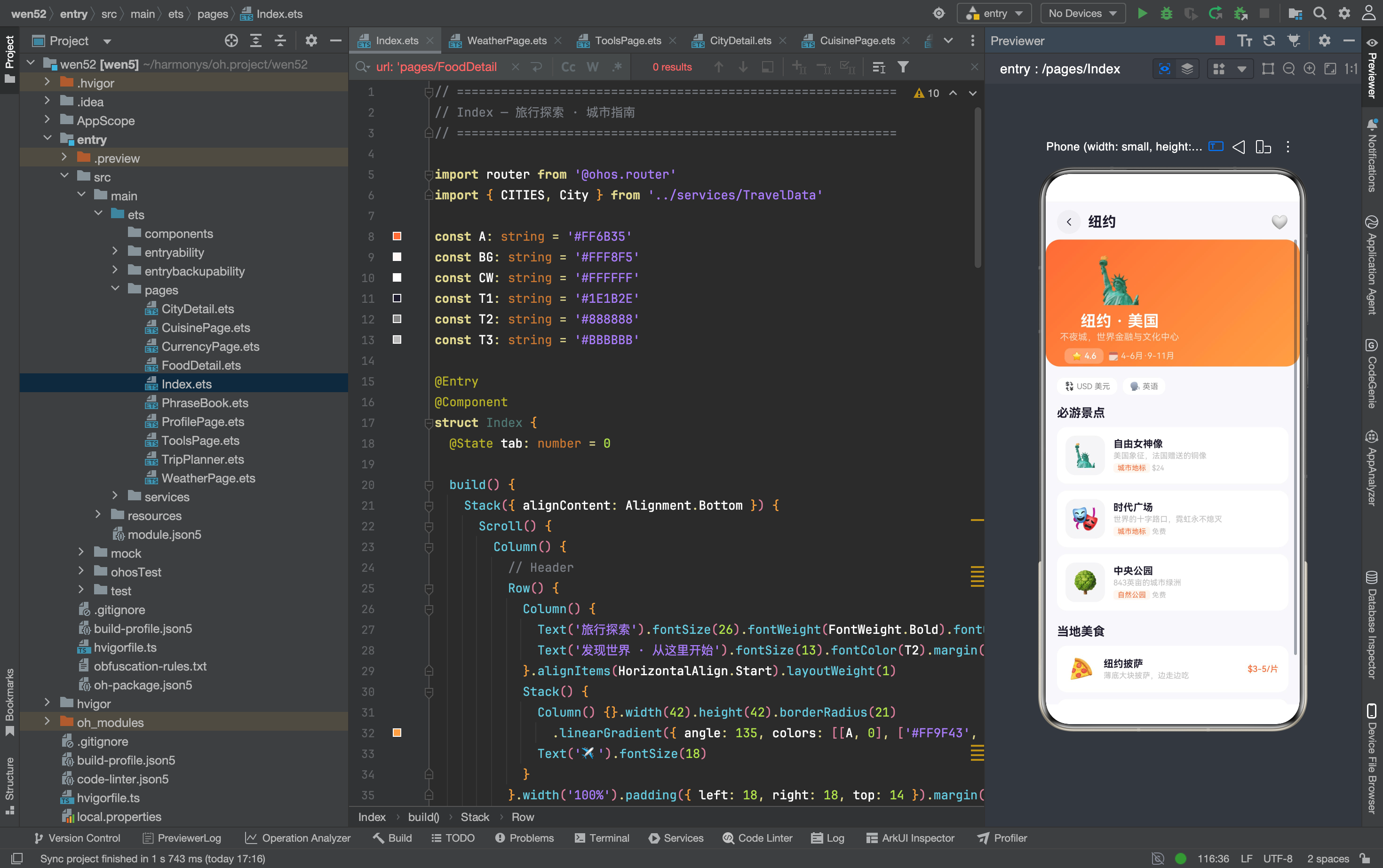Run the entry app with green play button
This screenshot has height=868, width=1383.
[1142, 13]
